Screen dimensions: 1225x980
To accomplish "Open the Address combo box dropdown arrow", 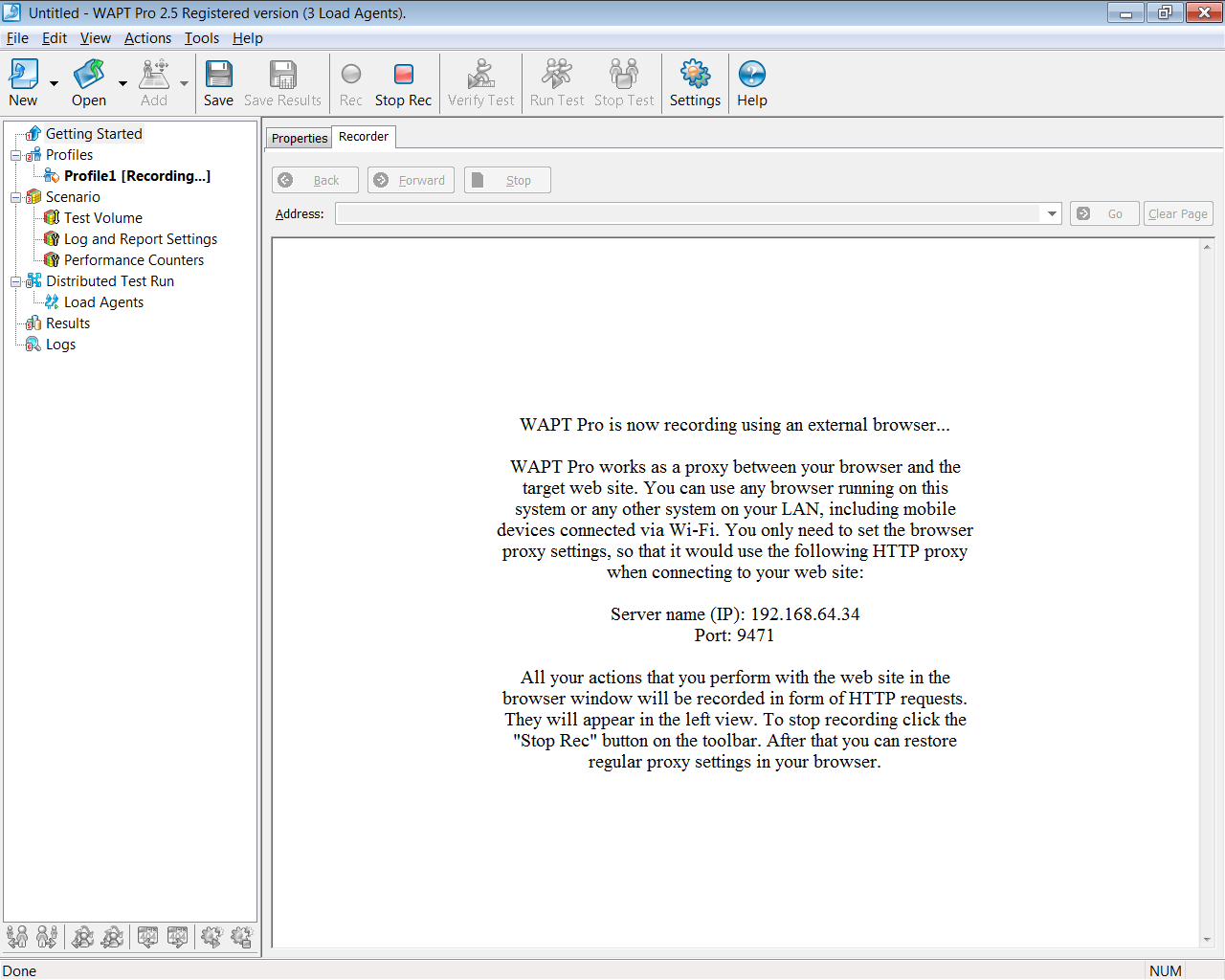I will click(1052, 213).
